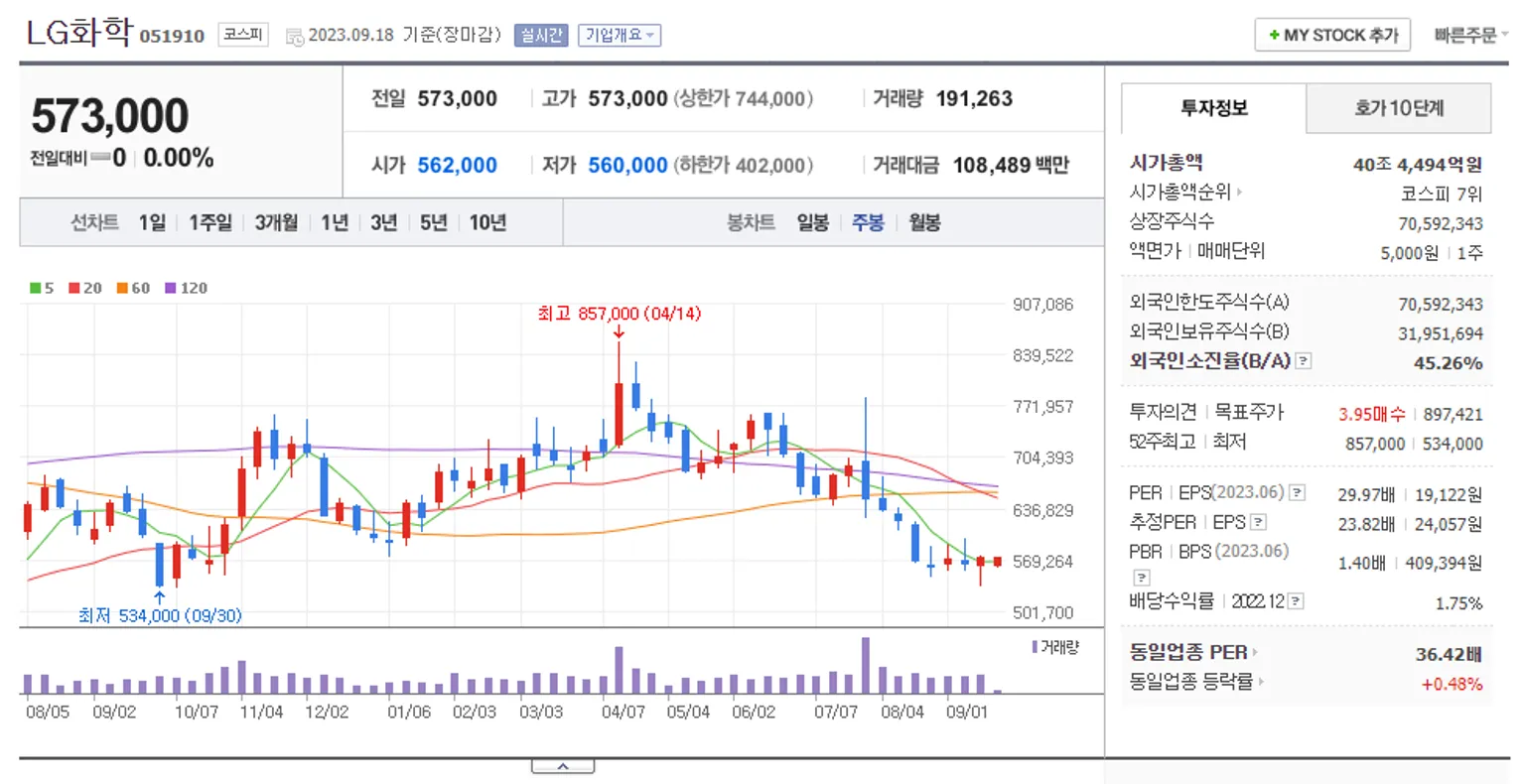
Task: Click the stock code 051910
Action: click(x=172, y=36)
